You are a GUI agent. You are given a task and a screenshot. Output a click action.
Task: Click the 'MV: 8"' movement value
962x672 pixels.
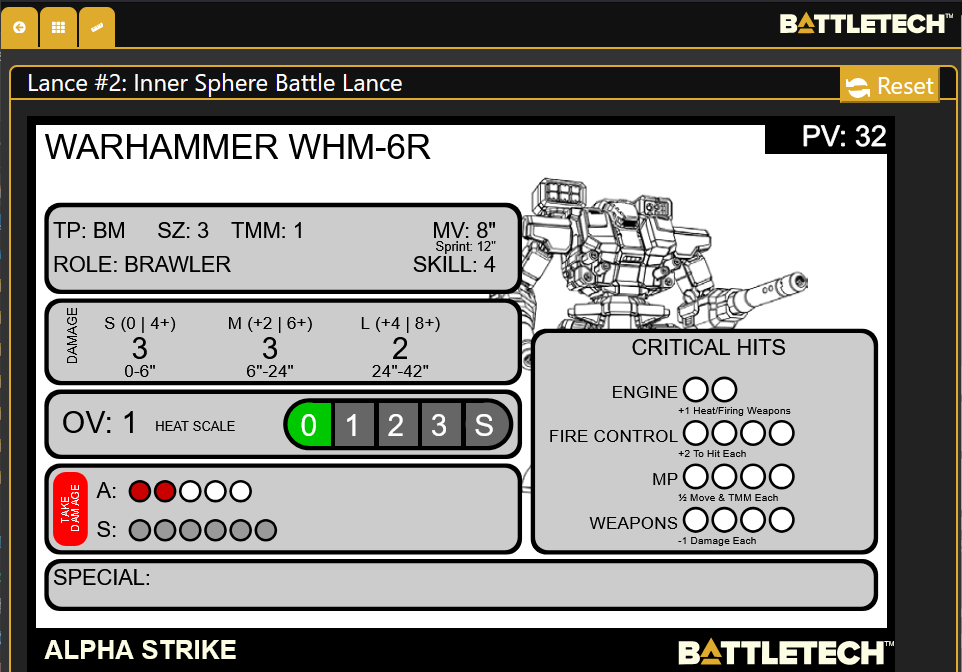464,230
